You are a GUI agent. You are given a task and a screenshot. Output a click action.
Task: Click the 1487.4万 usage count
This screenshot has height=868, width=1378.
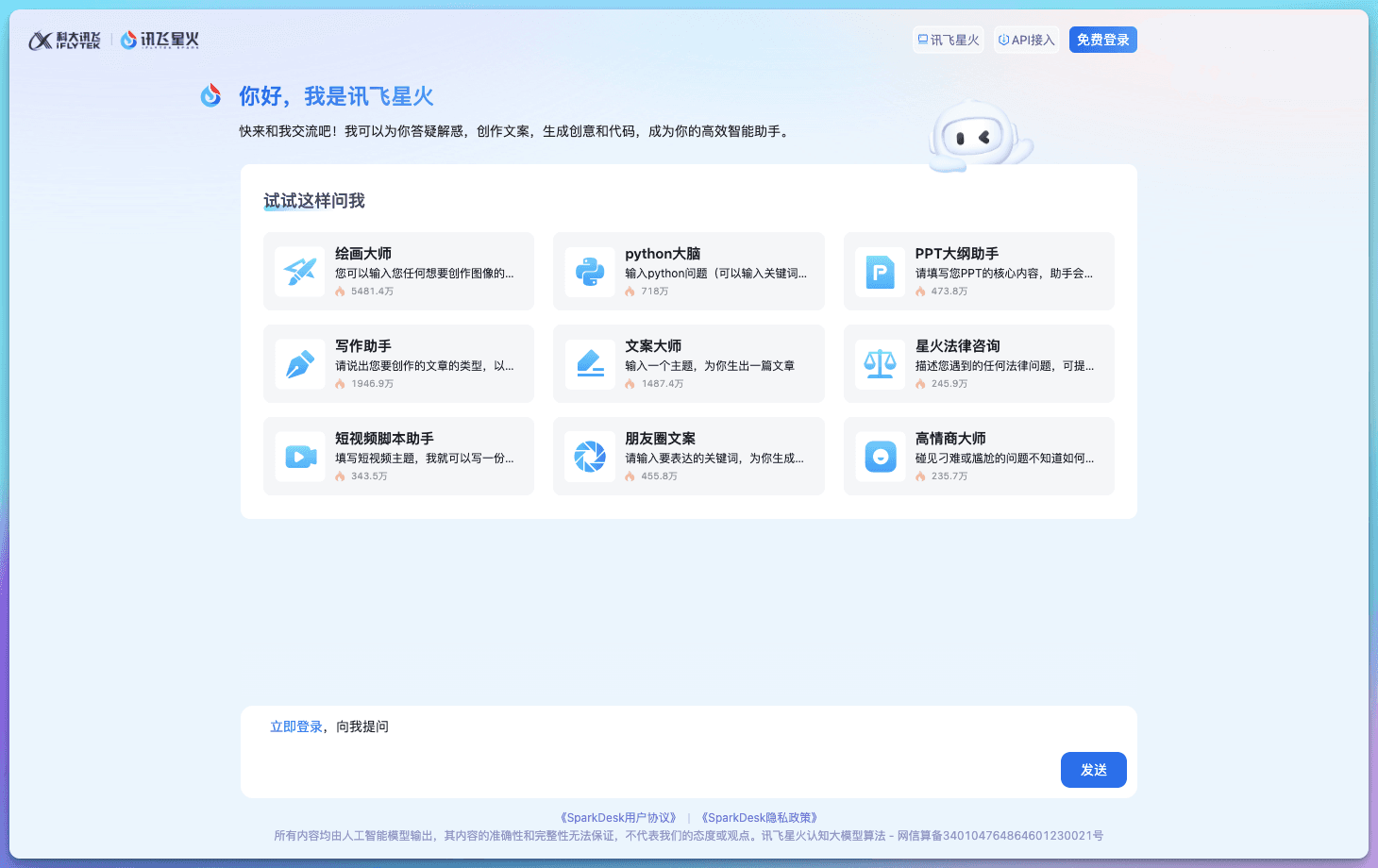click(x=663, y=384)
